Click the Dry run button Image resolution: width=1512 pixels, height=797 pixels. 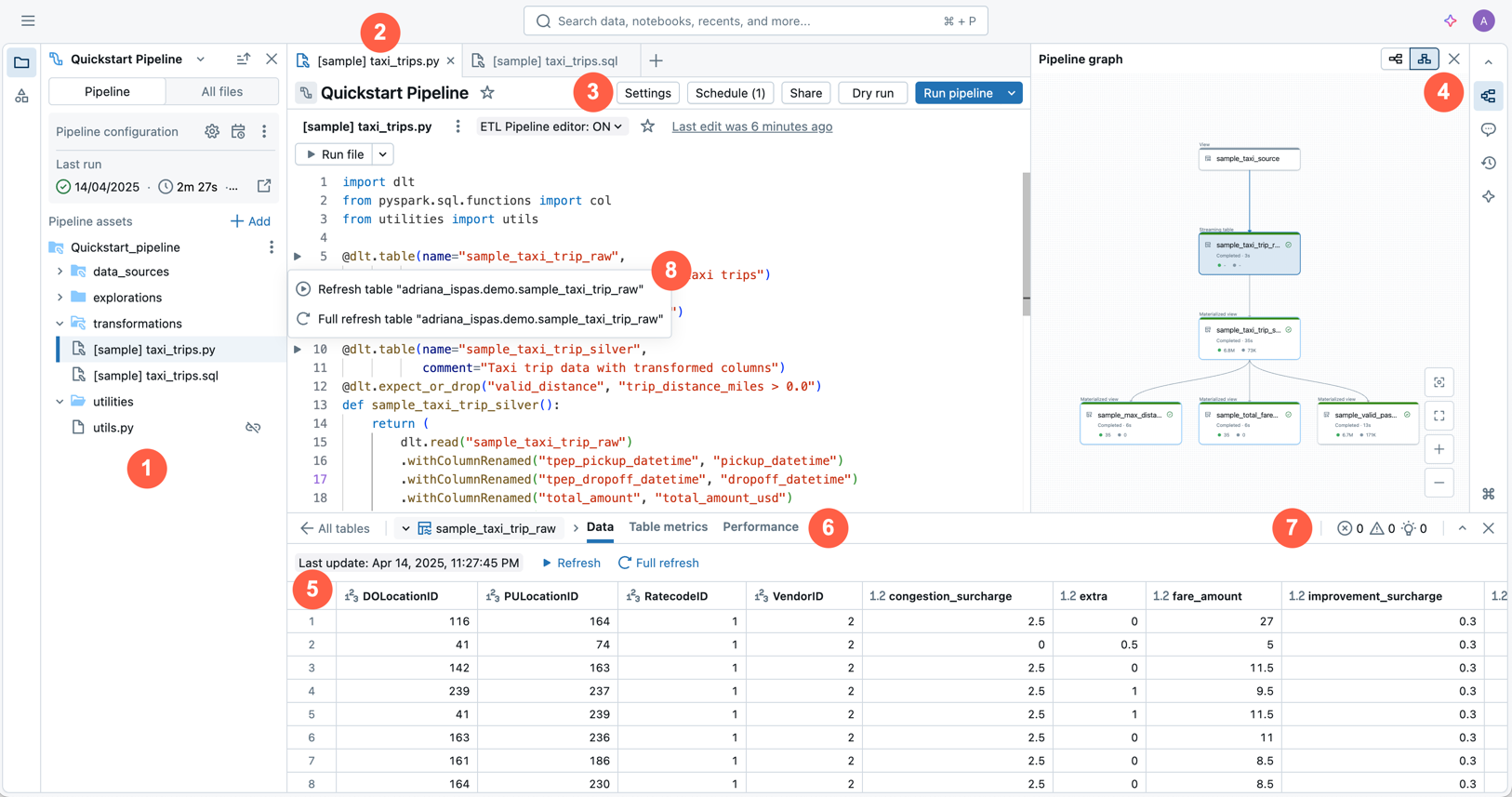click(872, 93)
